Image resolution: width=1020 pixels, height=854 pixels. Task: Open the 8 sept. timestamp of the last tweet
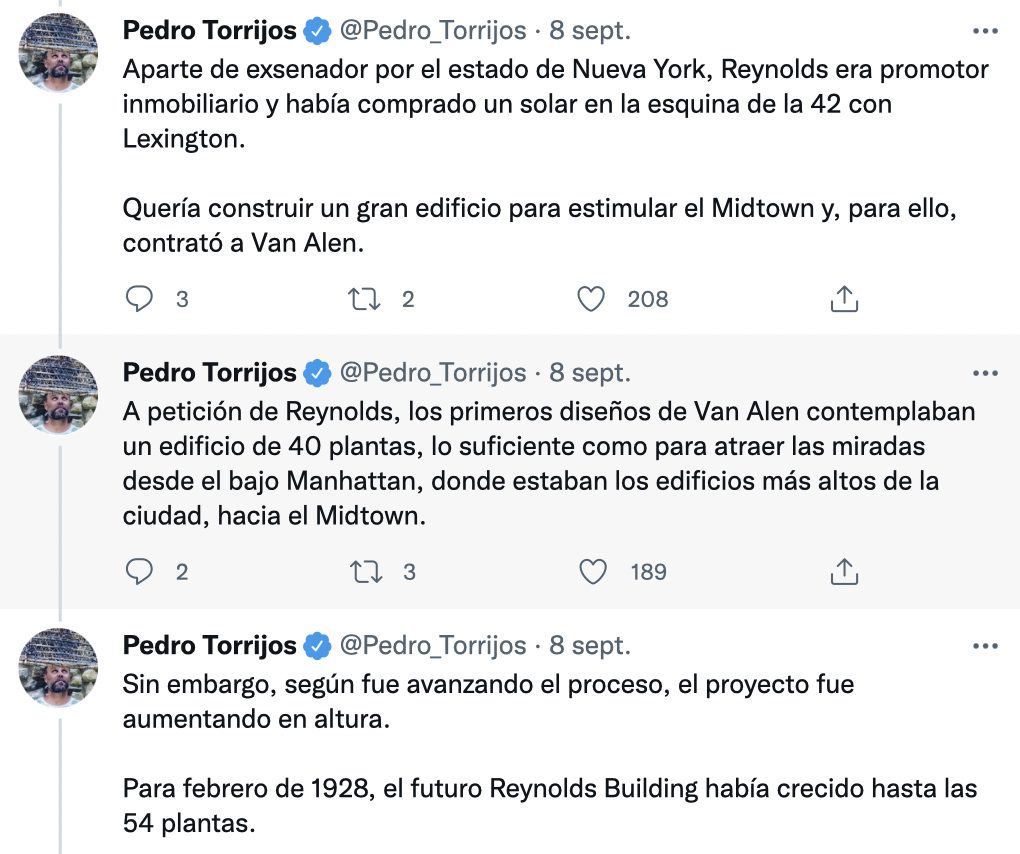590,646
